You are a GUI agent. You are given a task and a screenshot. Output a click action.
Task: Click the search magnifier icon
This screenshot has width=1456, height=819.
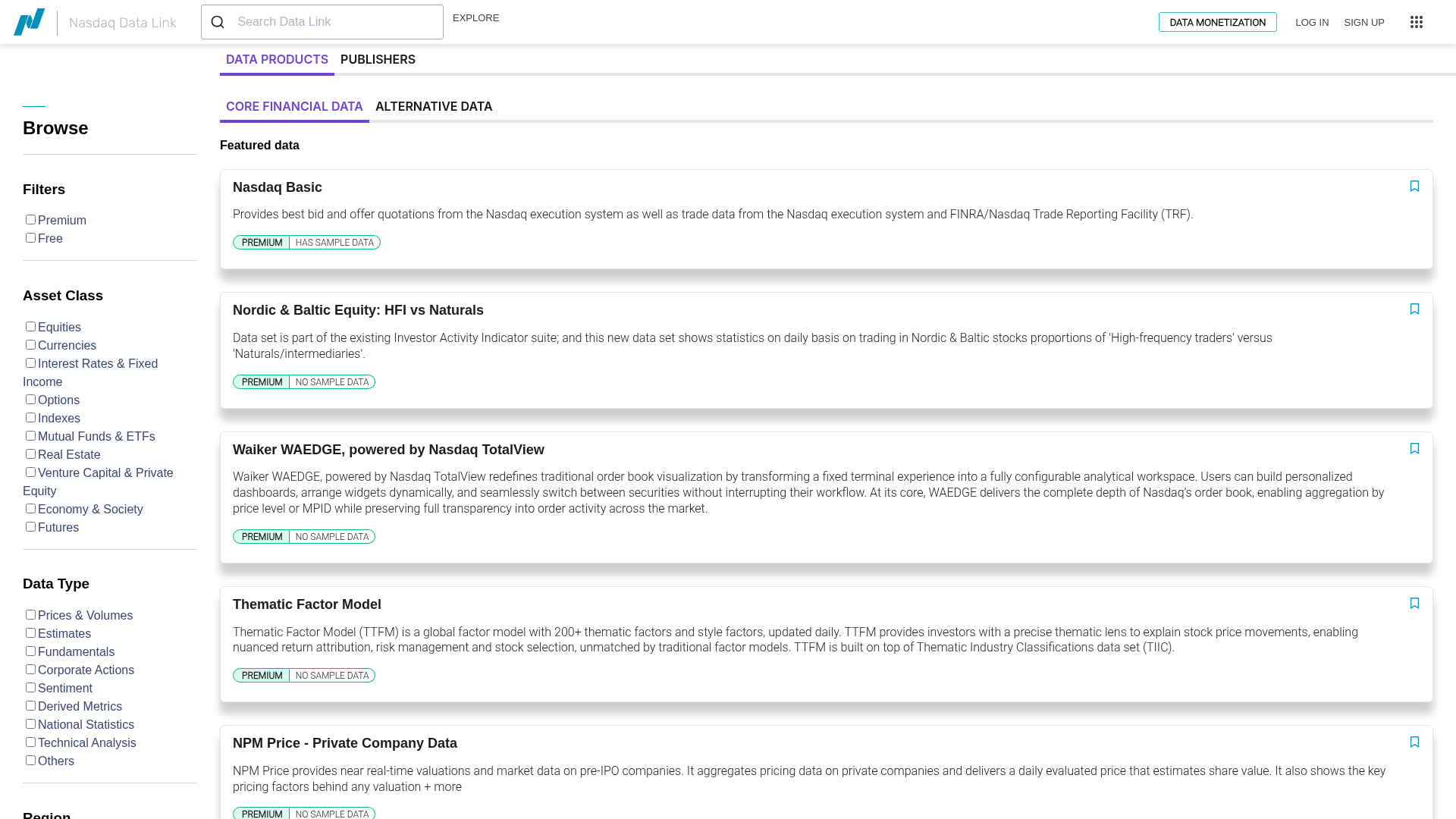pyautogui.click(x=218, y=22)
